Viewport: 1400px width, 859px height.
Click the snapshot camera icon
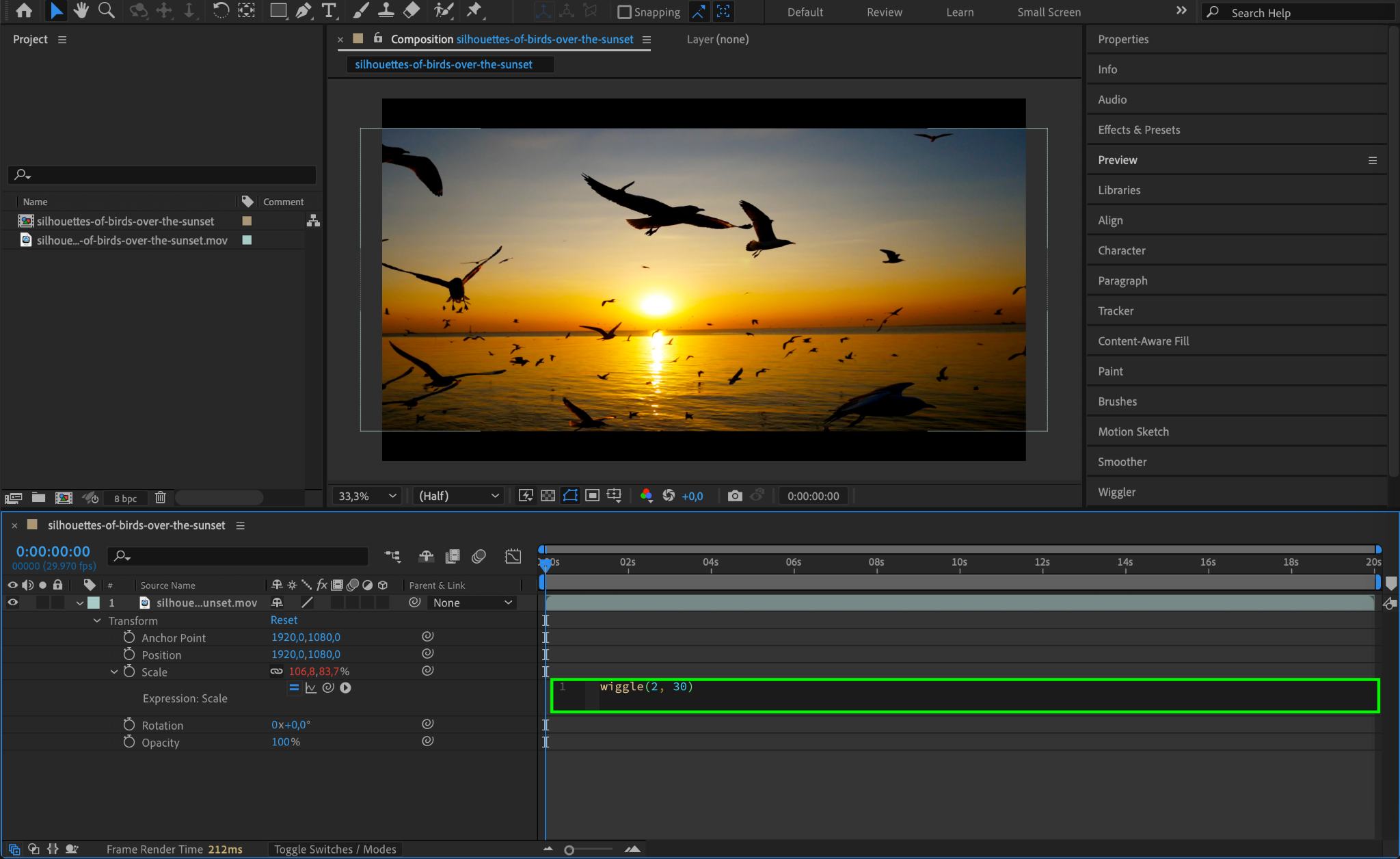coord(734,496)
